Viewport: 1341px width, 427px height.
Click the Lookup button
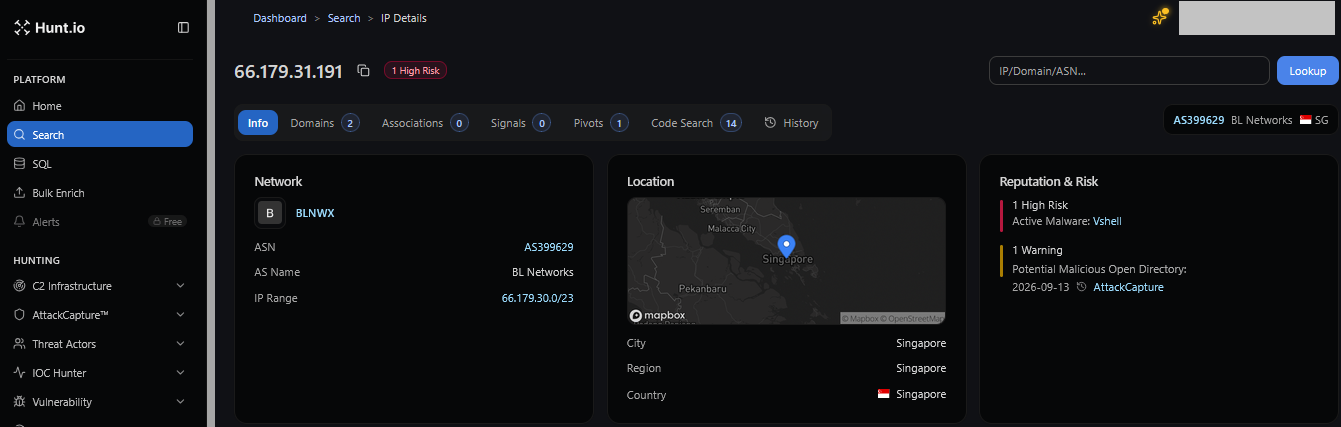[x=1307, y=71]
